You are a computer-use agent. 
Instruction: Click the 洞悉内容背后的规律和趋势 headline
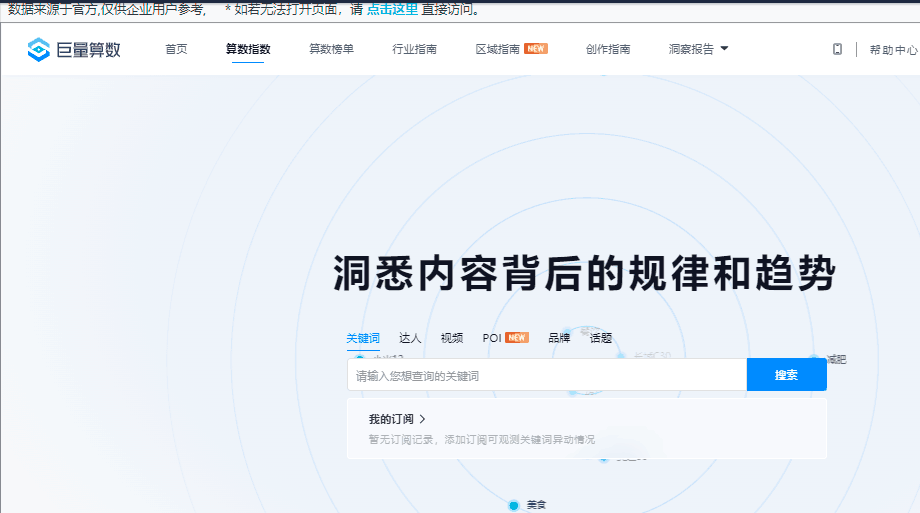click(584, 274)
